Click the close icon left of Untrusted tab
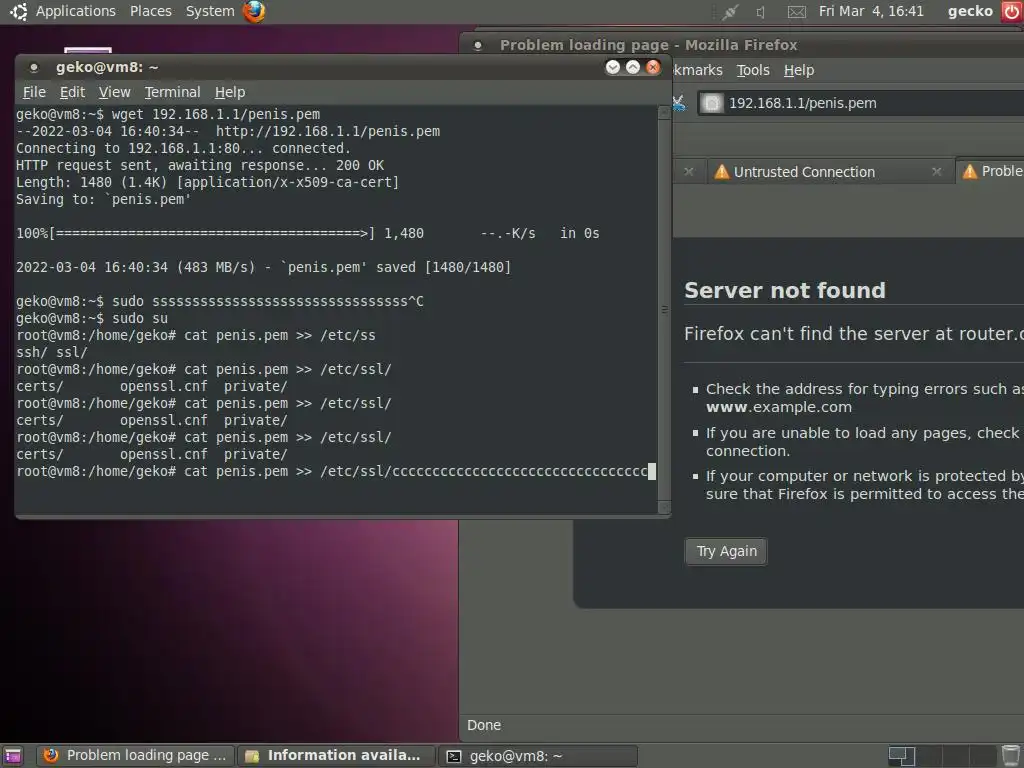1024x768 pixels. tap(688, 172)
